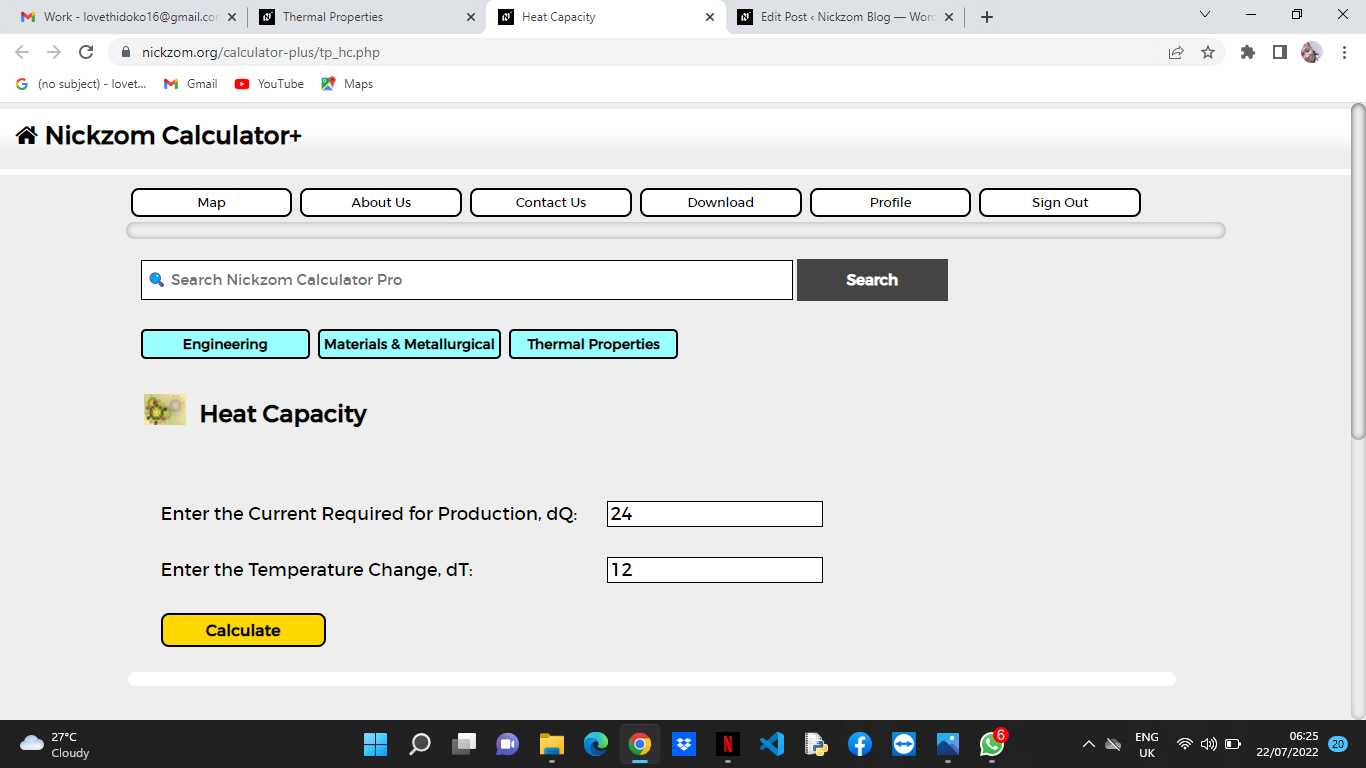Focus the Search Nickzom Calculator Pro field

coord(467,280)
